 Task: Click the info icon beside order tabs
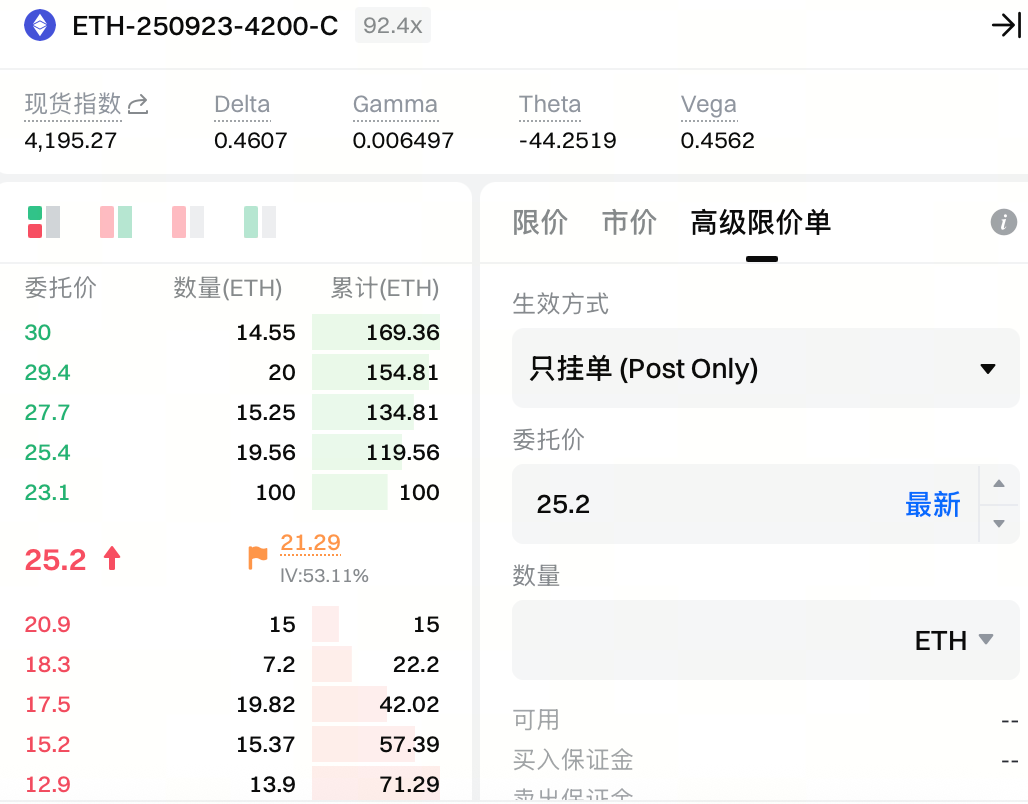coord(1003,222)
